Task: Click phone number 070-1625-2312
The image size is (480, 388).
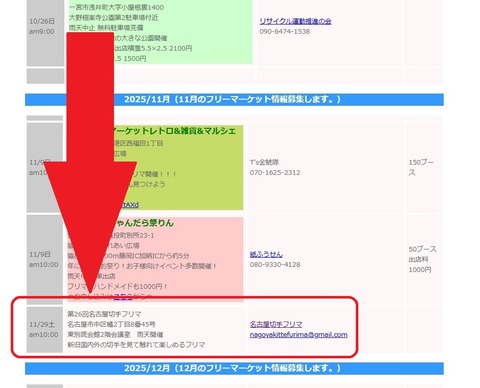Action: click(275, 173)
